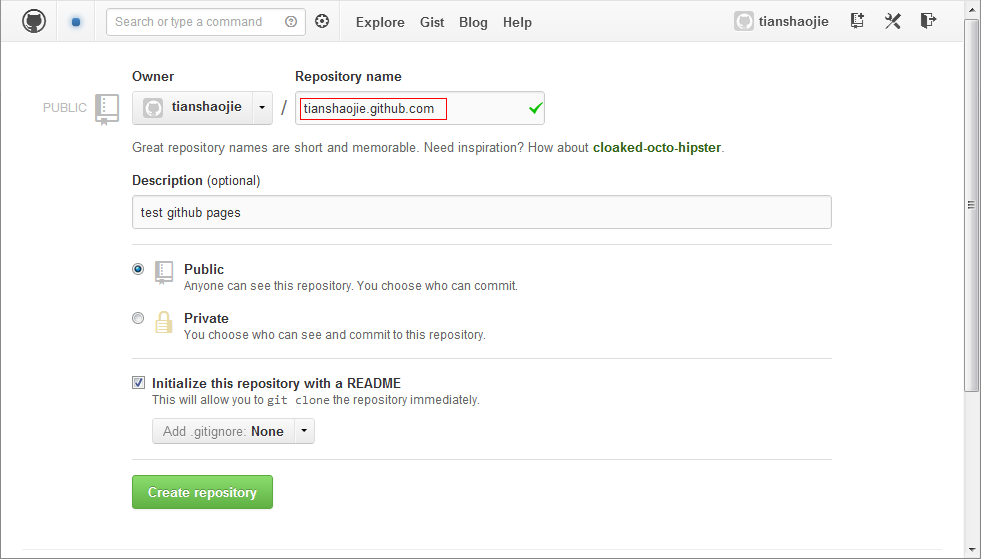The image size is (981, 559).
Task: Click the tianshaojie avatar in header
Action: [743, 21]
